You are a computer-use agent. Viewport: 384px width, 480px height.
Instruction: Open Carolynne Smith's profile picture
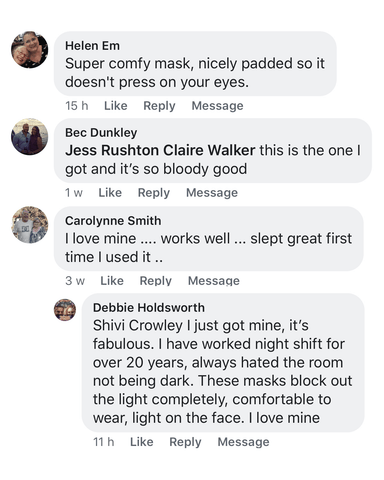[30, 225]
